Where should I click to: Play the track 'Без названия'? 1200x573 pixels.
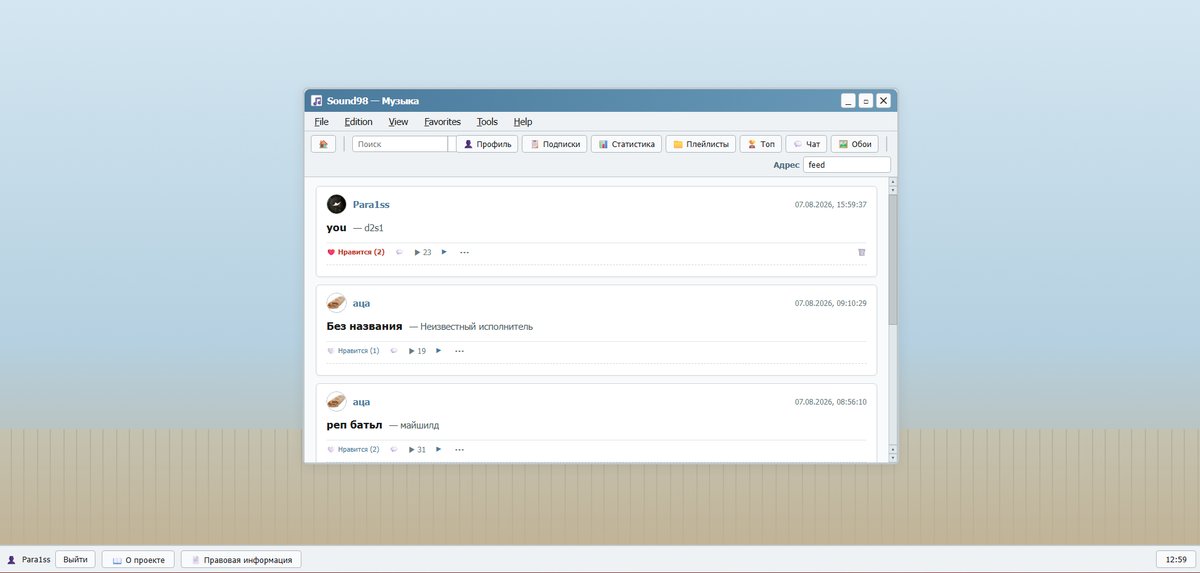click(x=439, y=351)
